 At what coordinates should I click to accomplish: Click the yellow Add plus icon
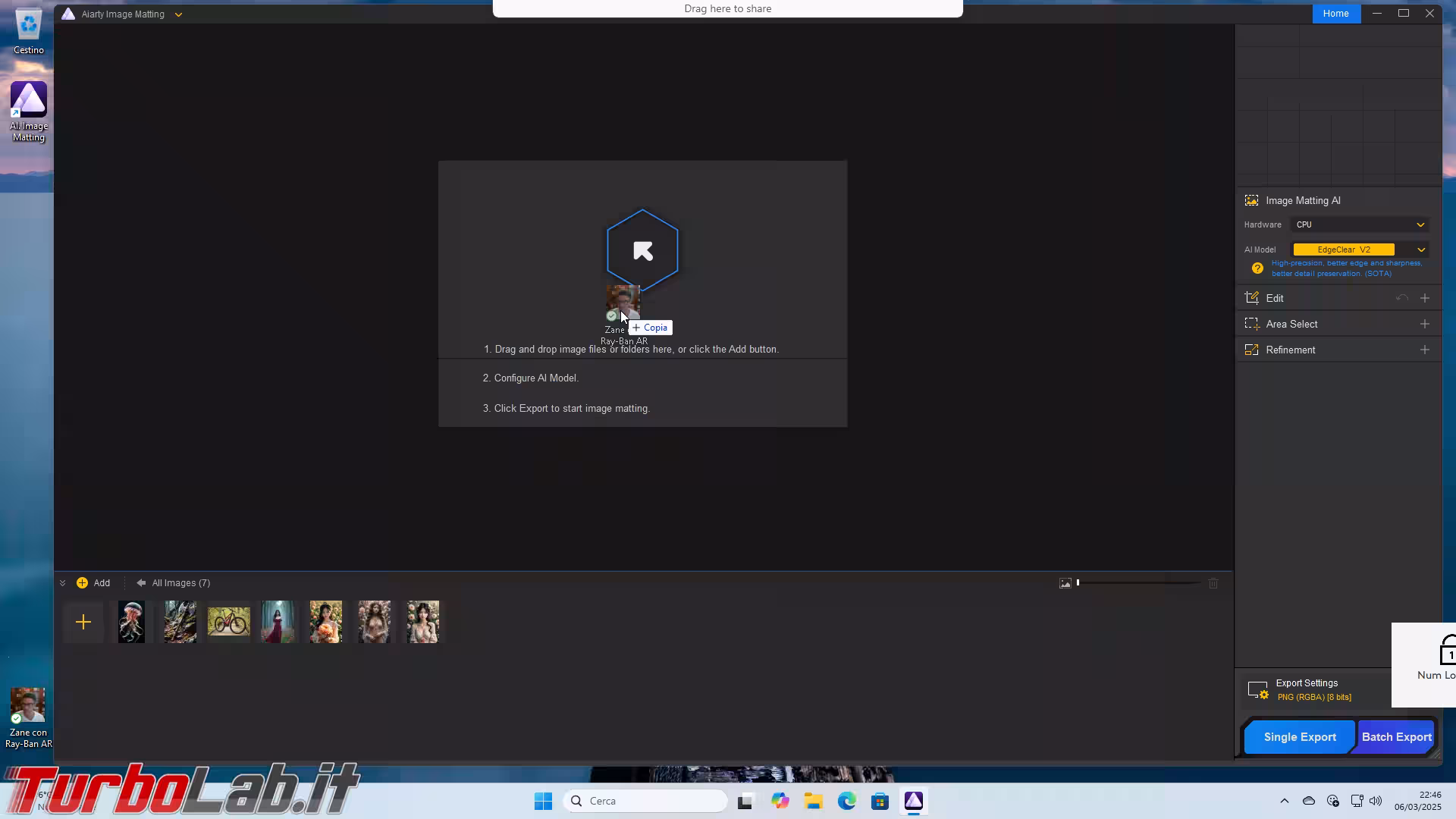tap(82, 583)
